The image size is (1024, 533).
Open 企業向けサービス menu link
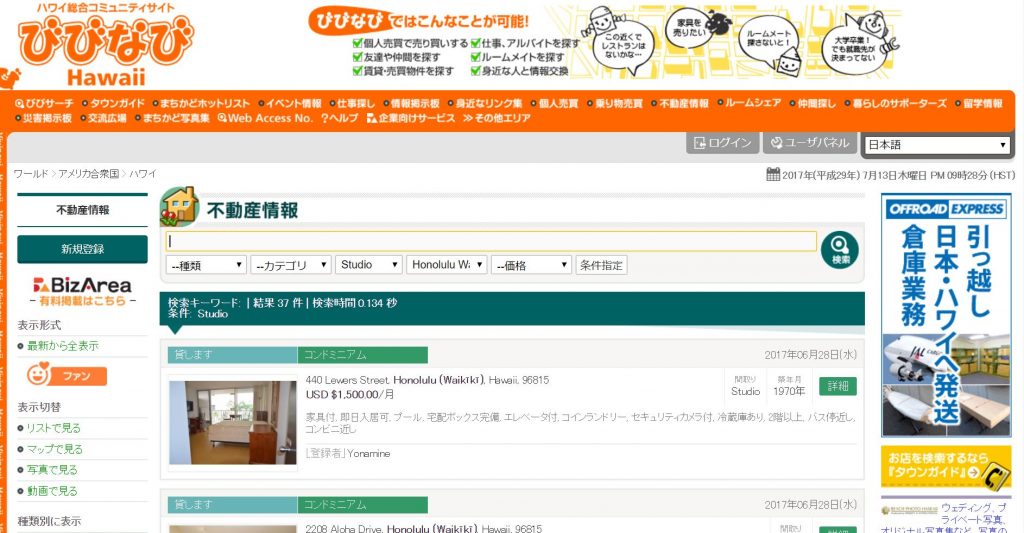click(x=411, y=118)
